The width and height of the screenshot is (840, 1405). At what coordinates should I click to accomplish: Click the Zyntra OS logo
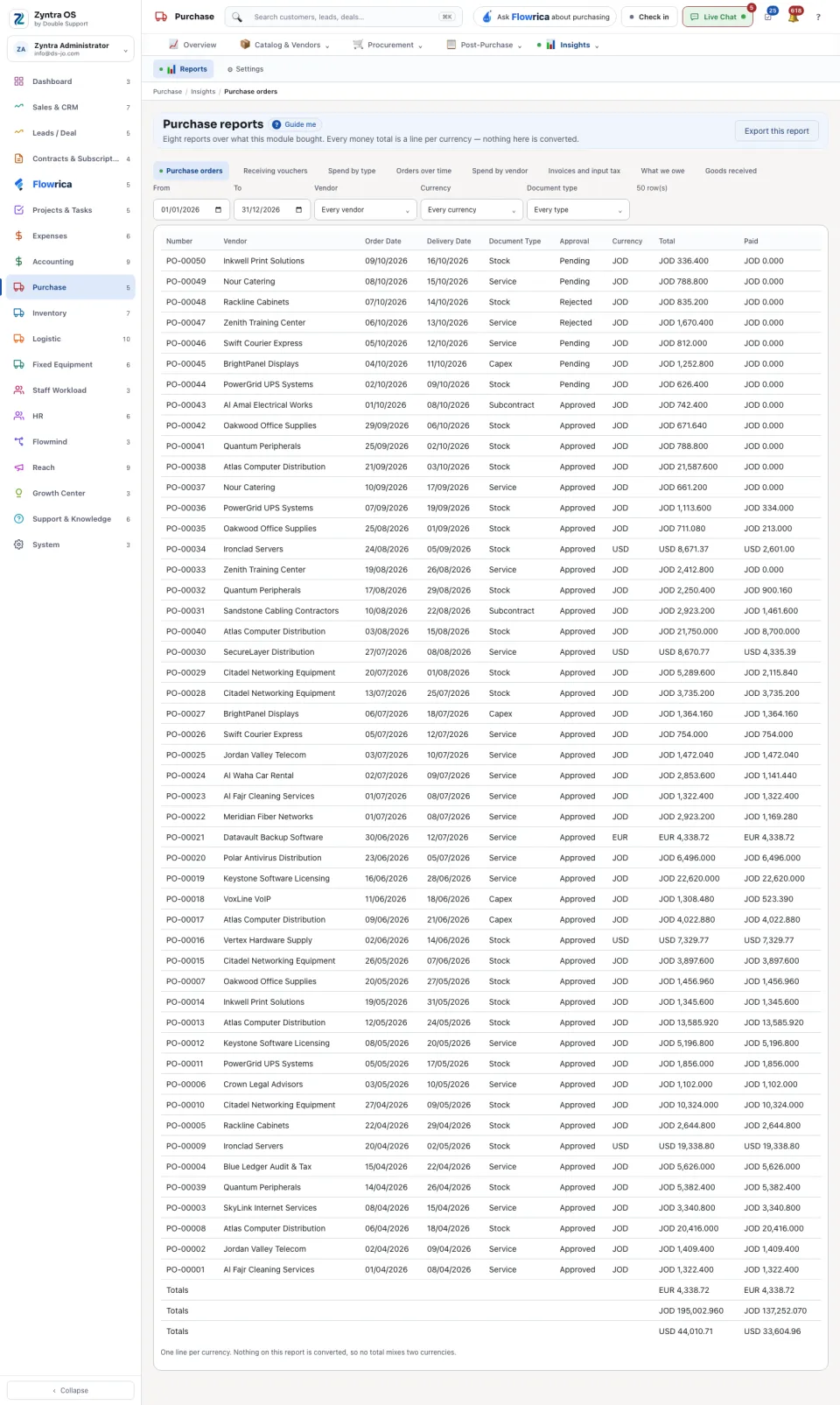19,18
